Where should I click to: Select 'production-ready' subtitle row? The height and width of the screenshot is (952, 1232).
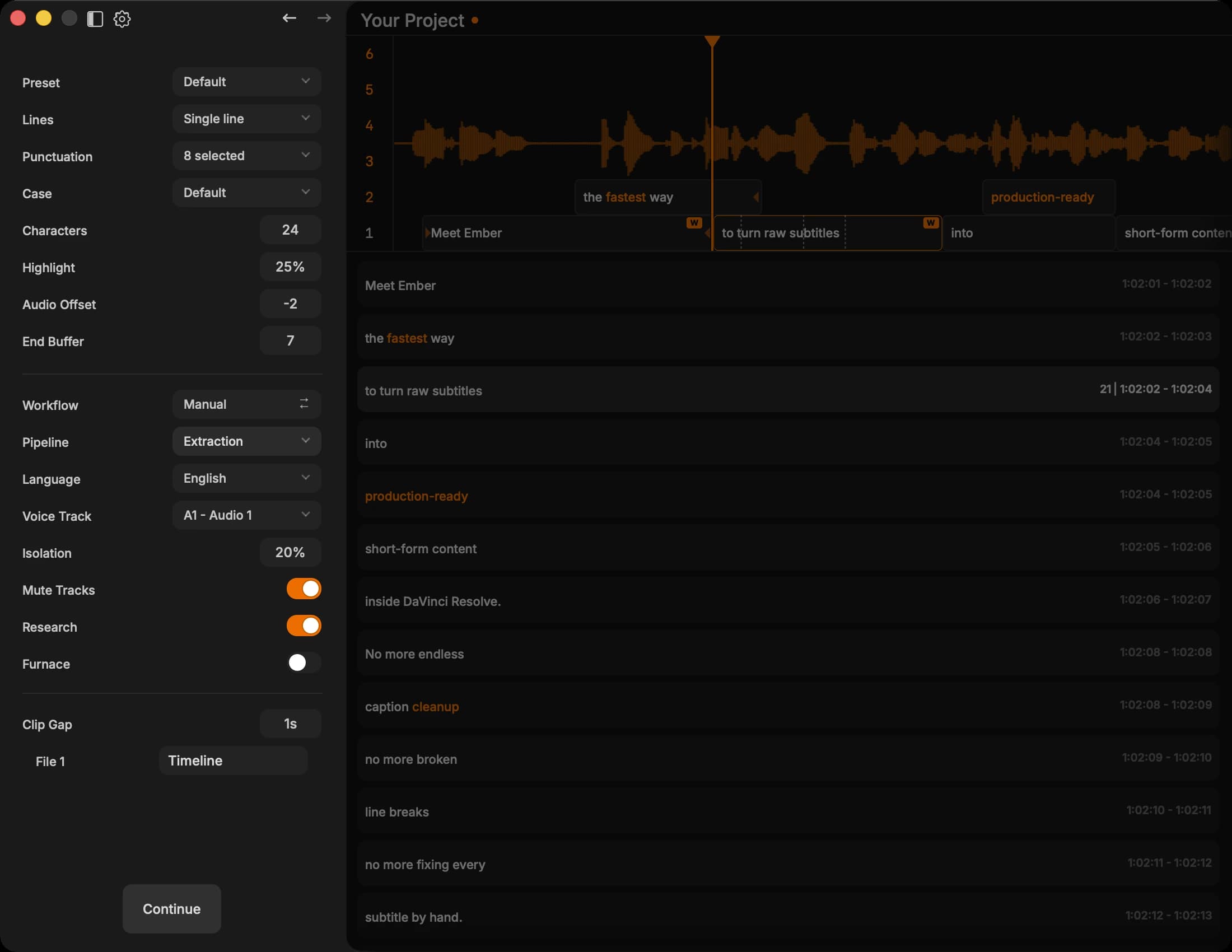click(788, 495)
